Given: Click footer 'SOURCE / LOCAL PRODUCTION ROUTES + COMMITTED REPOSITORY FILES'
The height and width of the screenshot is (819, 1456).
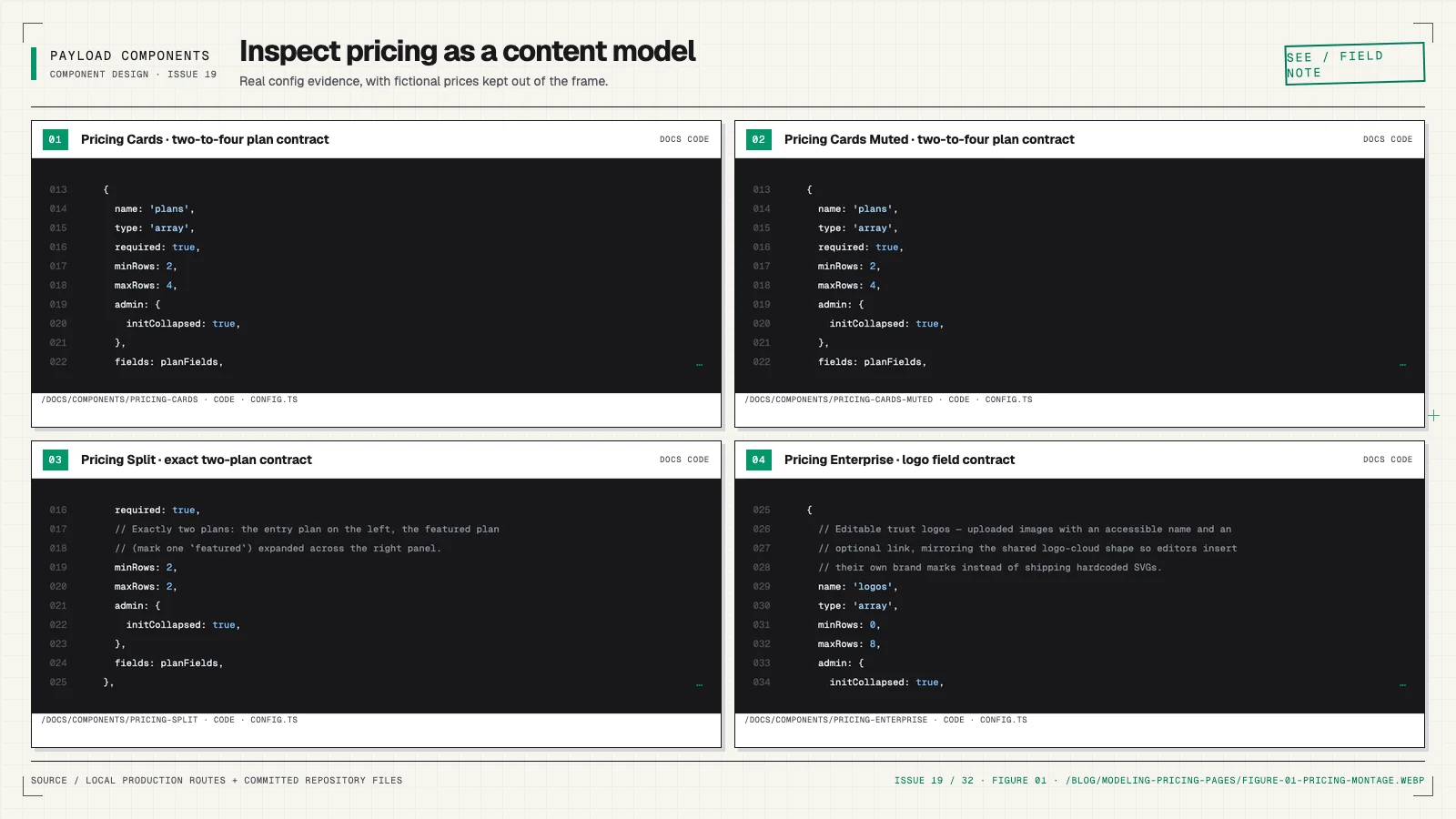Looking at the screenshot, I should pyautogui.click(x=217, y=781).
